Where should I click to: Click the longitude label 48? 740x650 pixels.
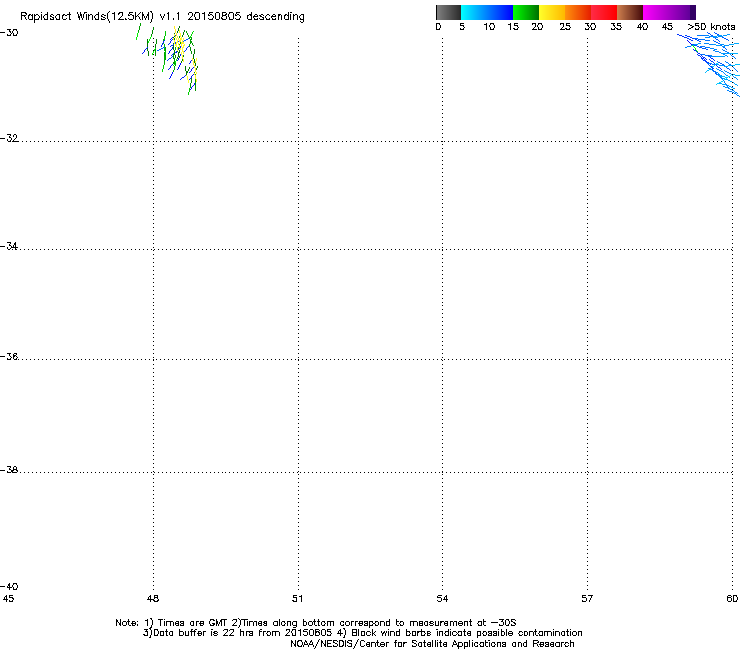coord(153,599)
